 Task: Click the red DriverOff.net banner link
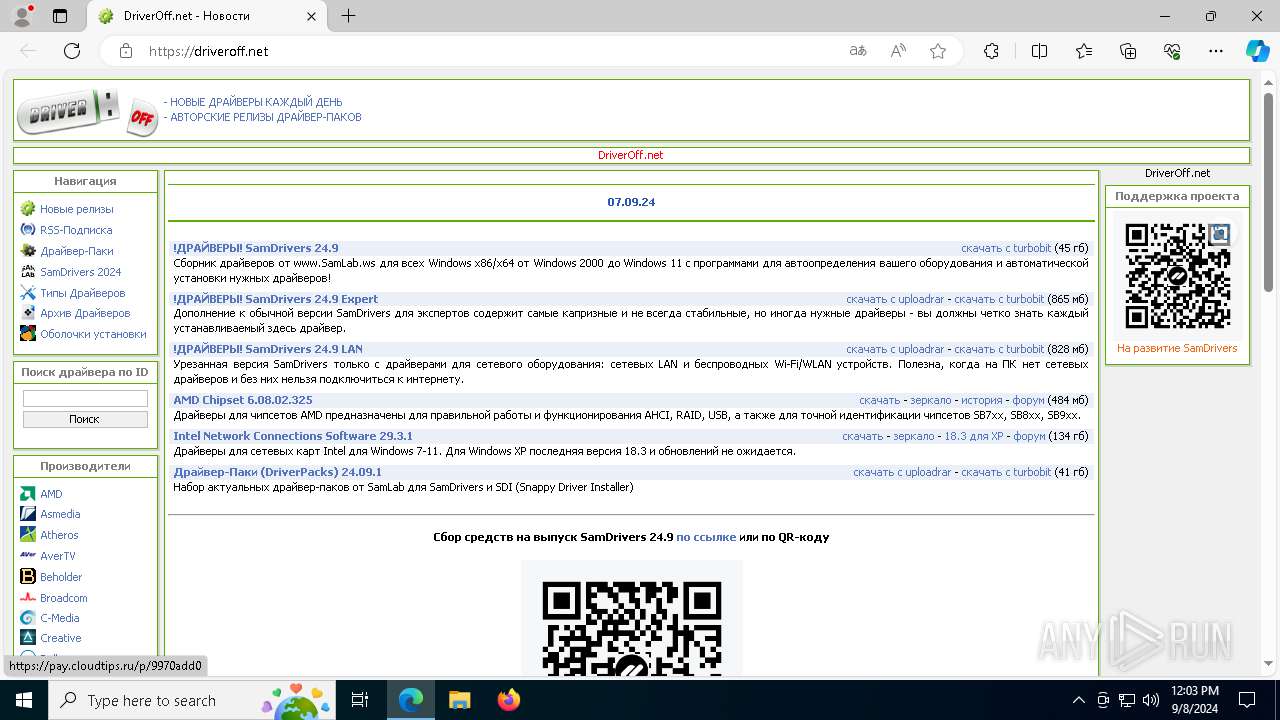[x=631, y=155]
